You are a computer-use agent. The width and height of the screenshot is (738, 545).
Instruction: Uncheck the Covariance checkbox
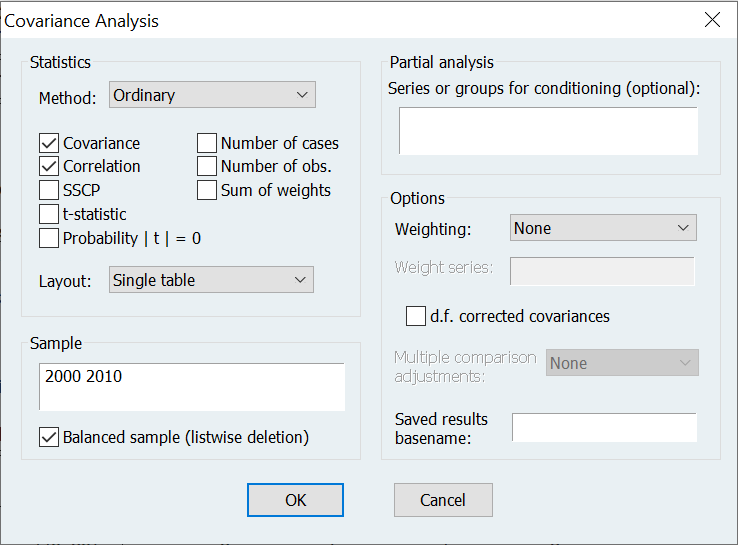point(49,143)
